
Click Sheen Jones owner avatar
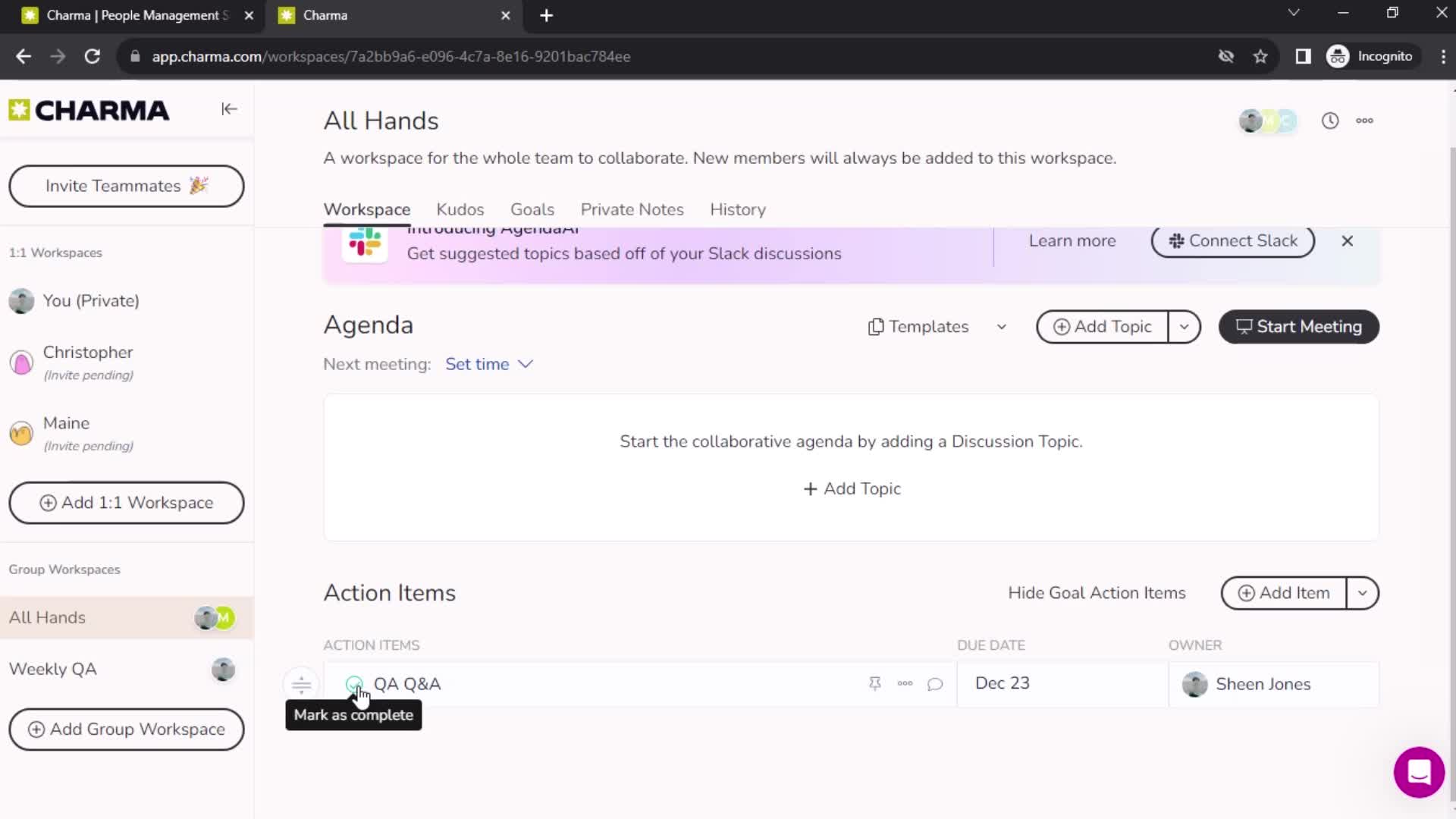click(1194, 684)
